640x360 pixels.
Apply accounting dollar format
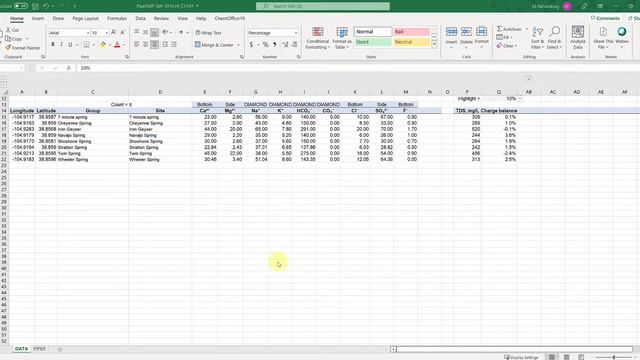point(251,44)
